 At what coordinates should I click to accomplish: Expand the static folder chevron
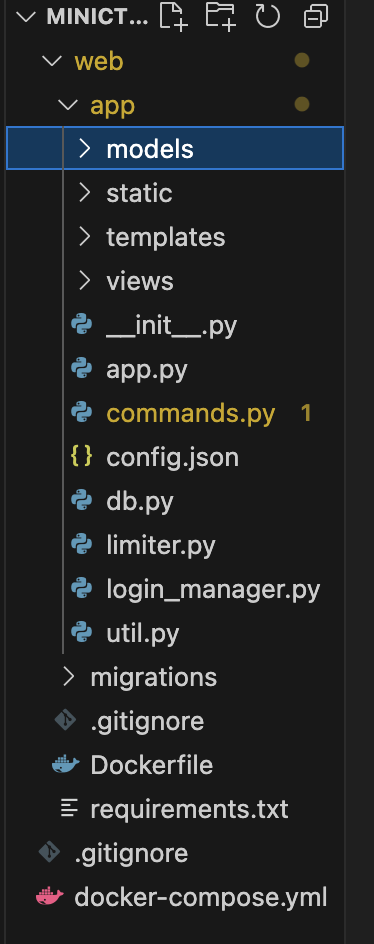85,193
